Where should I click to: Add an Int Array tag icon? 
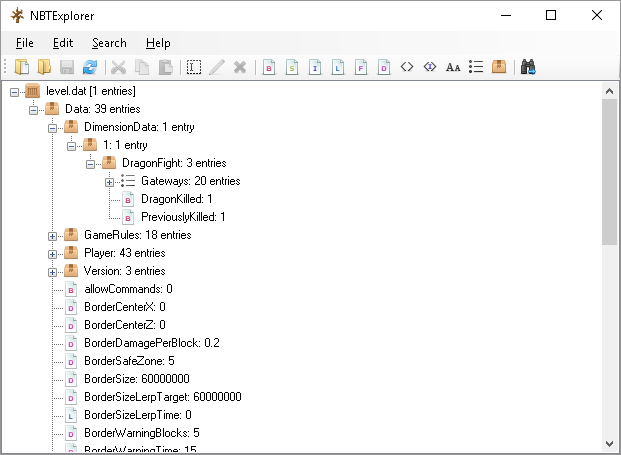[x=430, y=67]
